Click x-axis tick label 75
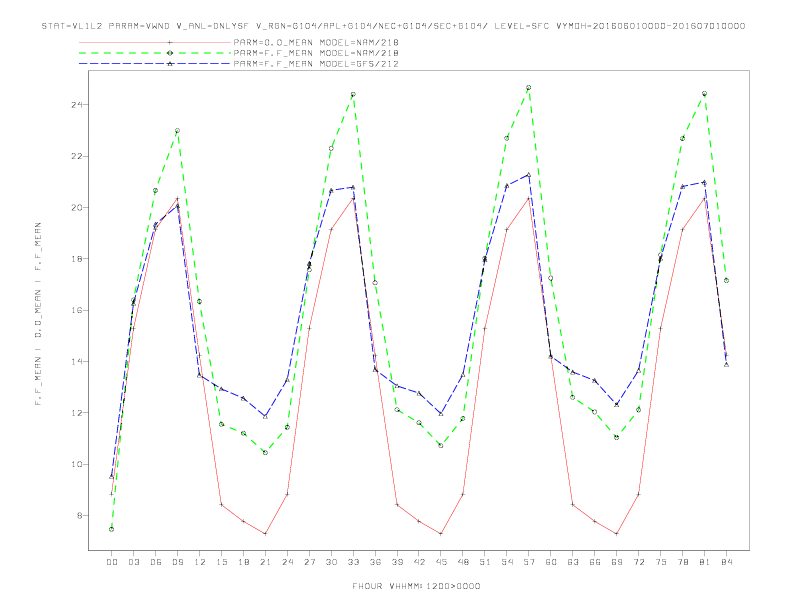Image resolution: width=792 pixels, height=612 pixels. coord(661,562)
